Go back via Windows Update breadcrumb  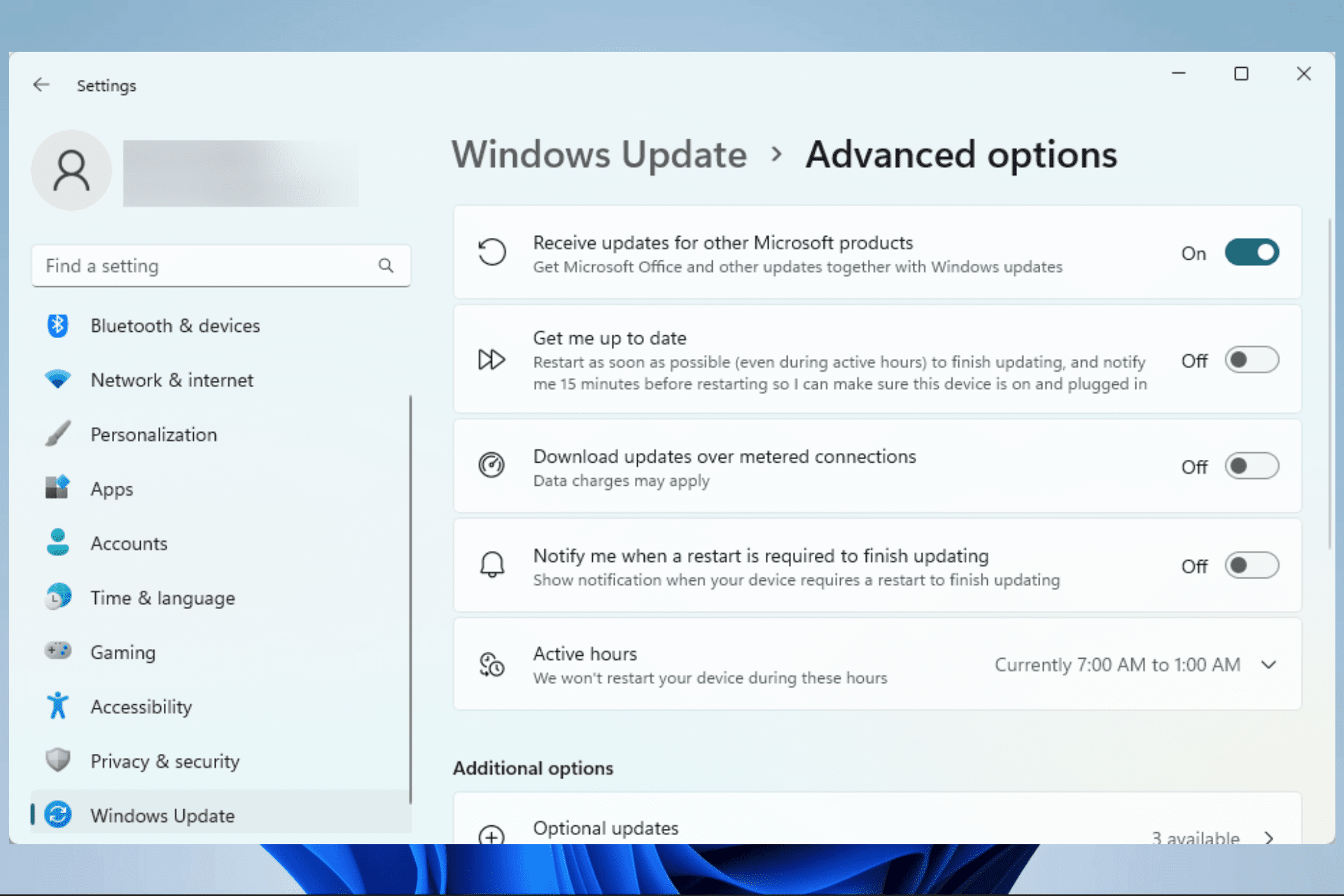(599, 155)
